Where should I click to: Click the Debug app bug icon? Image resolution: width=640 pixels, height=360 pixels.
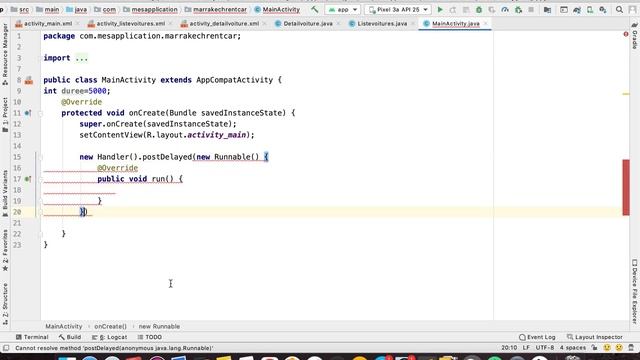pos(479,9)
